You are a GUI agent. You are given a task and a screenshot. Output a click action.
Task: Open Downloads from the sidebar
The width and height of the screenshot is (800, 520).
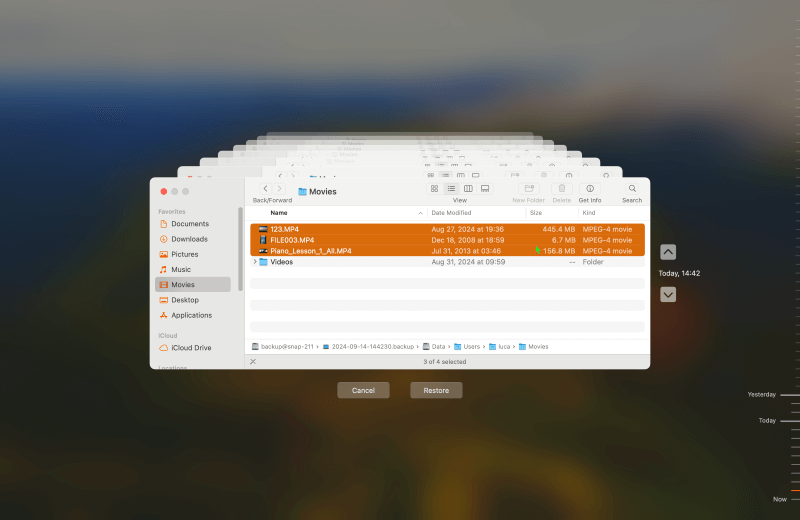[x=189, y=239]
